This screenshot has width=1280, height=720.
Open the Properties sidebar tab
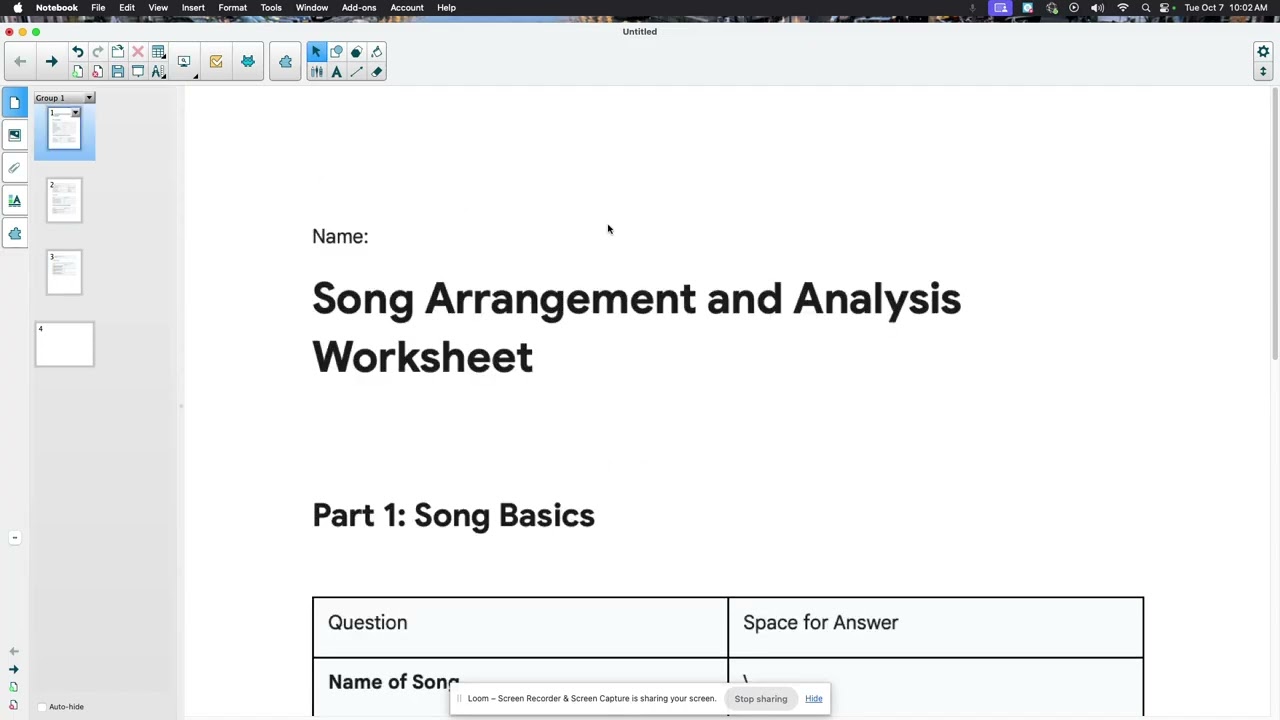click(x=14, y=201)
